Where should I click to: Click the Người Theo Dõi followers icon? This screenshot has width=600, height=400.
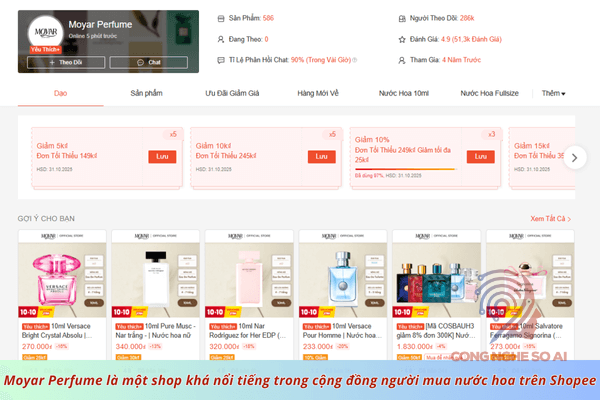pos(402,18)
